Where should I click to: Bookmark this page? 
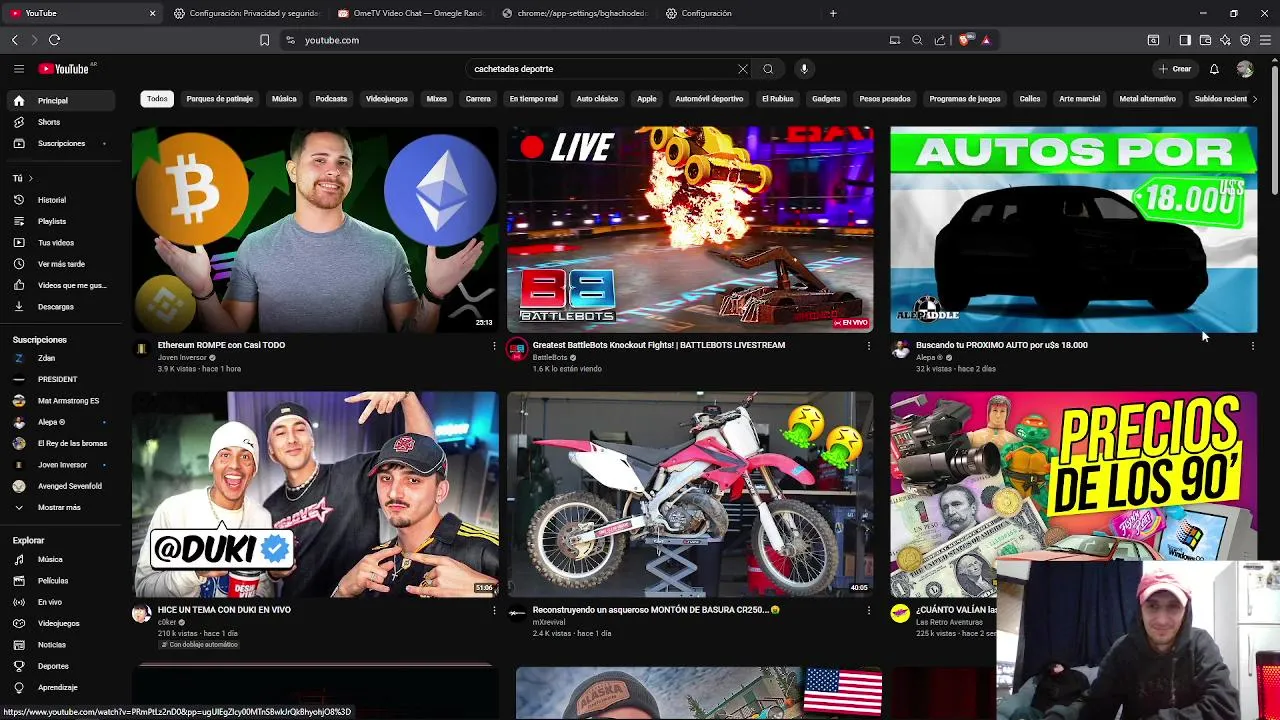point(264,40)
